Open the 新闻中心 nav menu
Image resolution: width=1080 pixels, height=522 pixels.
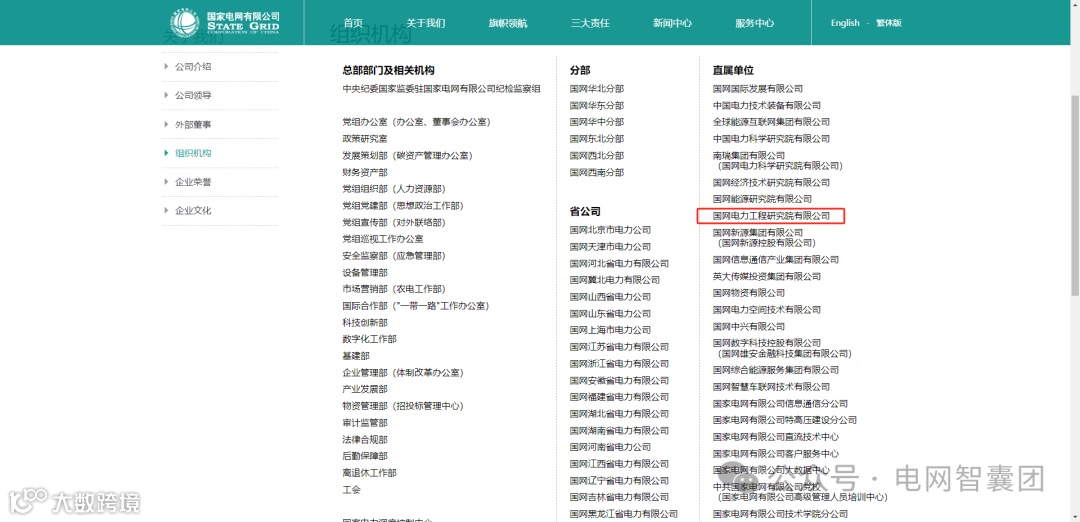tap(672, 23)
